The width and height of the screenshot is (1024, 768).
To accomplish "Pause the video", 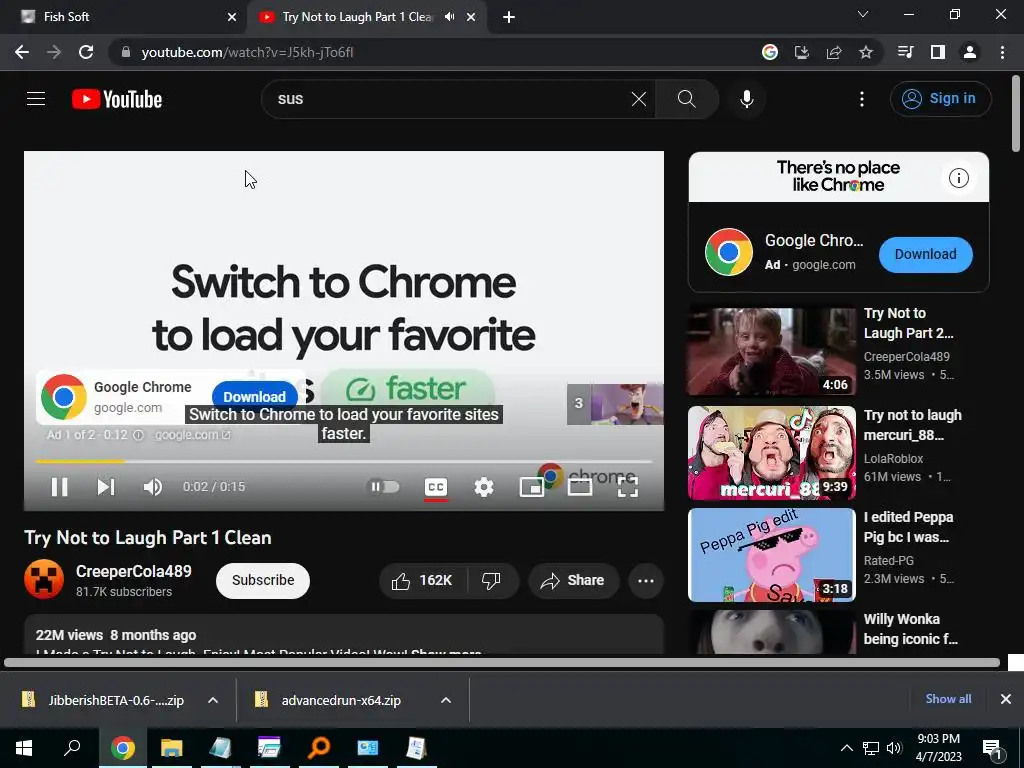I will pyautogui.click(x=59, y=487).
